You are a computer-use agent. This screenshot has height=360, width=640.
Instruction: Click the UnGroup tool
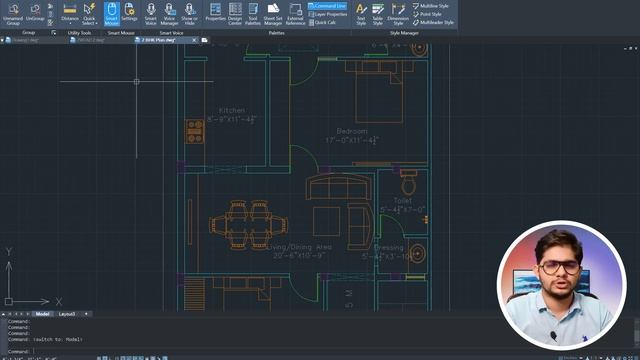click(x=35, y=13)
